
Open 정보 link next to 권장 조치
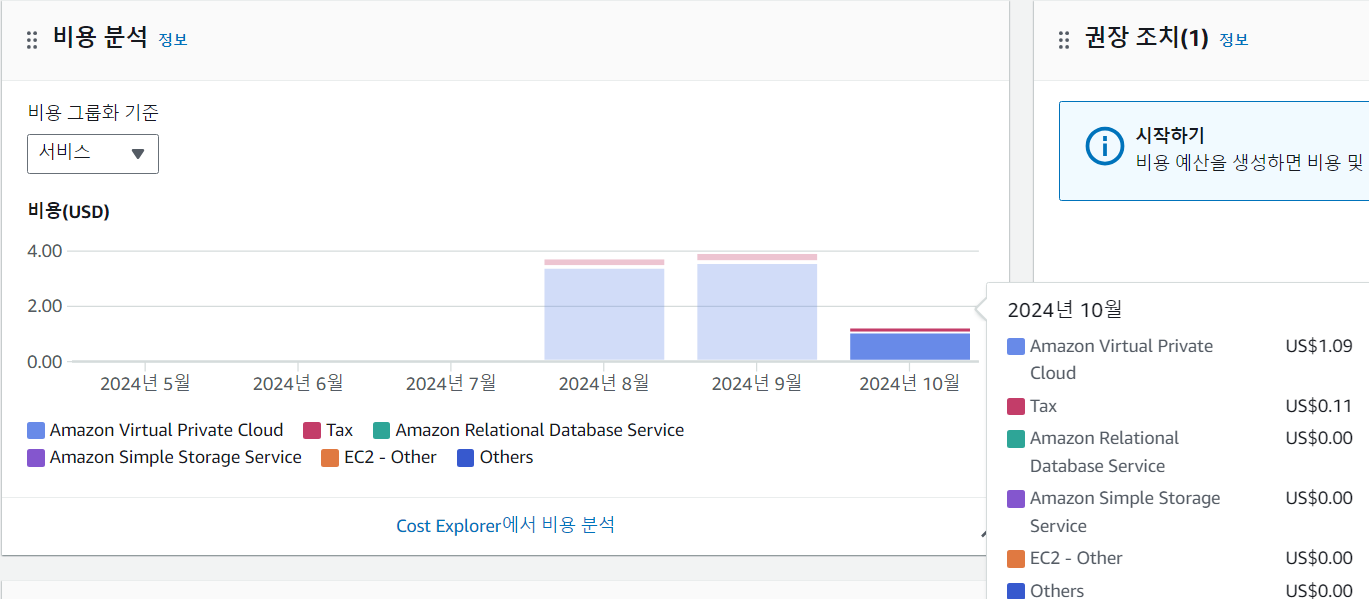[1233, 40]
